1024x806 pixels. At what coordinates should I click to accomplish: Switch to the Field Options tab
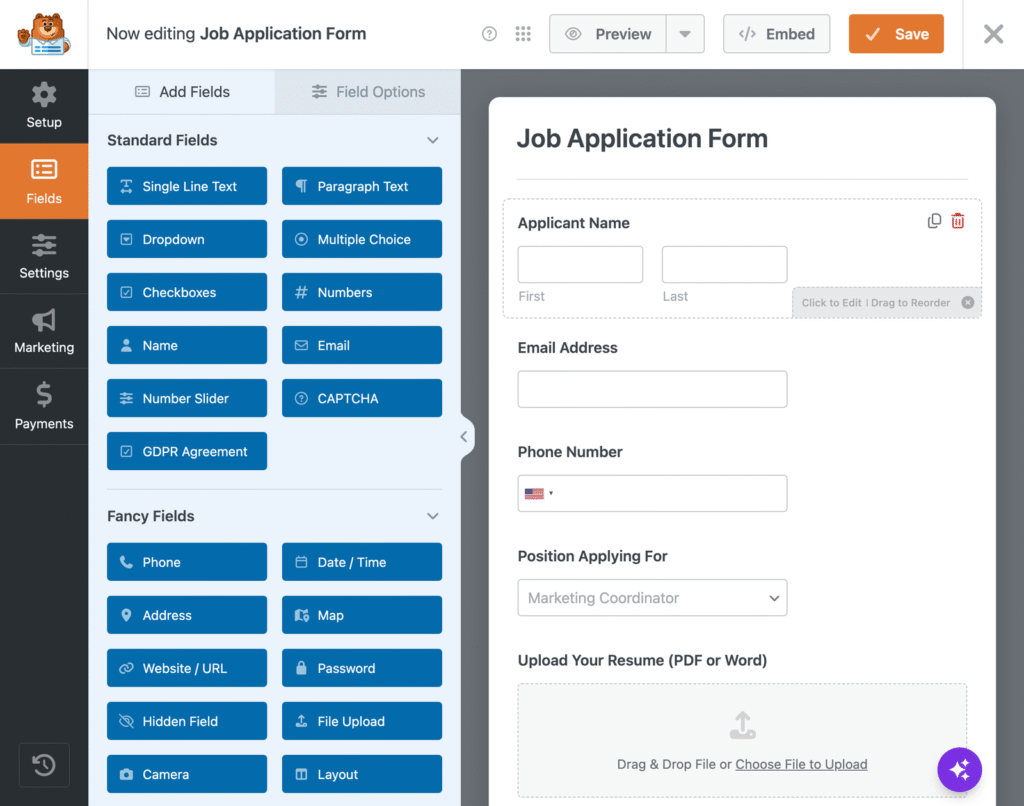tap(368, 92)
